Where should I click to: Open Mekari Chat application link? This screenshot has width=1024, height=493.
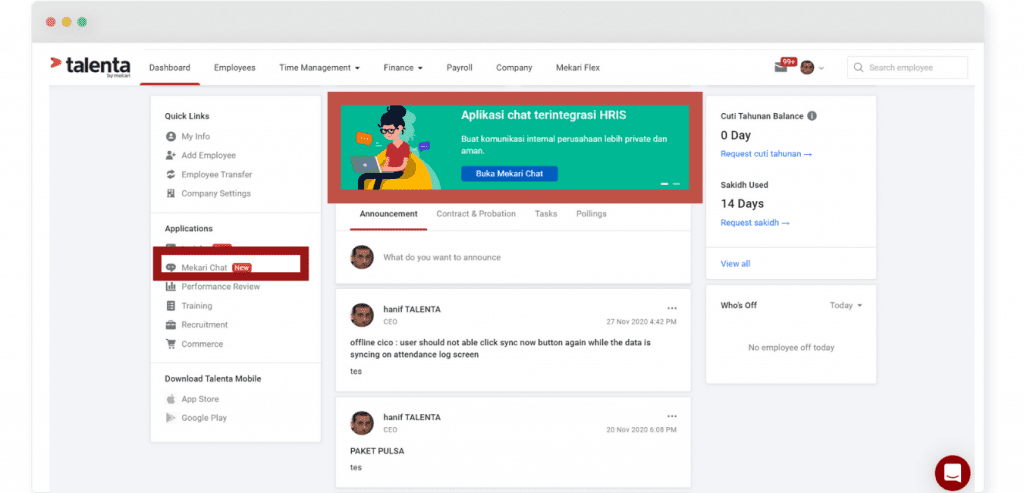coord(204,268)
